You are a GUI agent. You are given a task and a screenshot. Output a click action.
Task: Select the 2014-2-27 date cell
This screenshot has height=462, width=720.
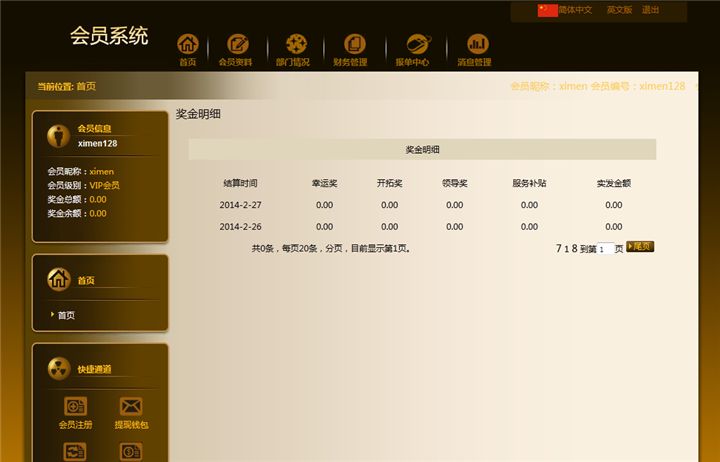tap(240, 205)
